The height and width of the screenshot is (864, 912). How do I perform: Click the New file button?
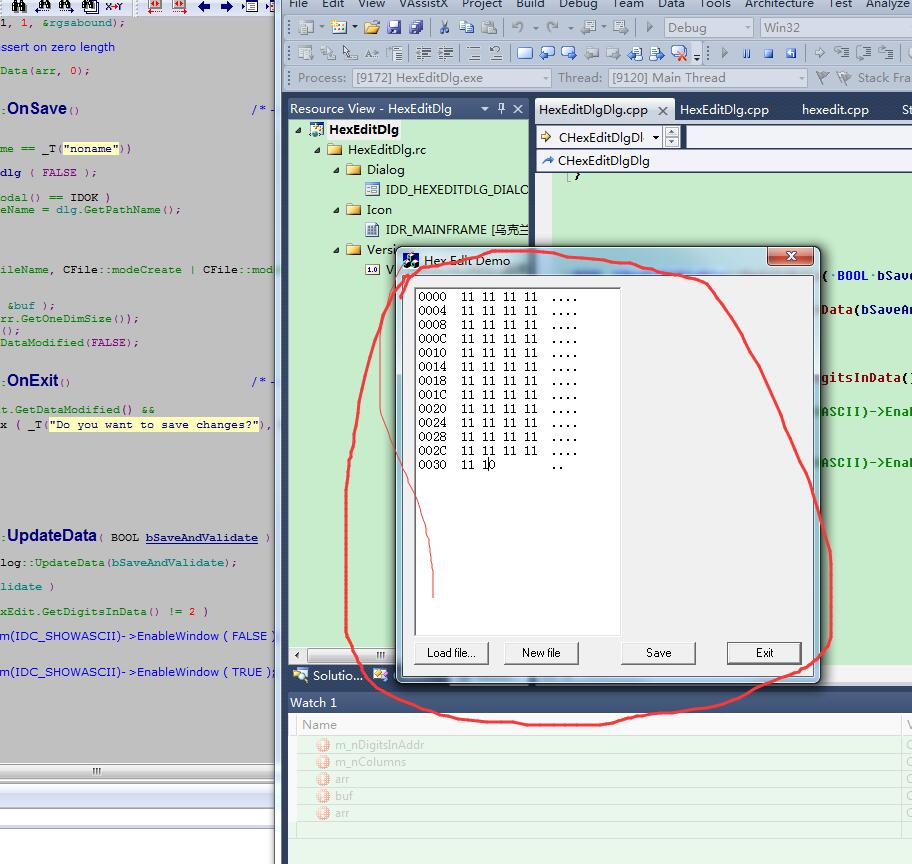click(541, 652)
